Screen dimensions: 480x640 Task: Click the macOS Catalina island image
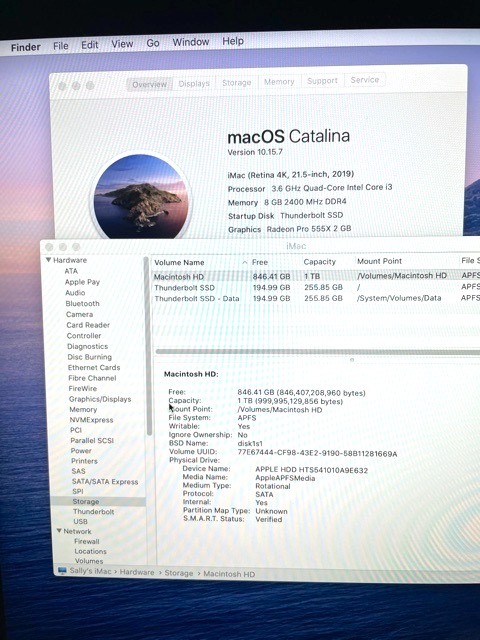[x=141, y=196]
